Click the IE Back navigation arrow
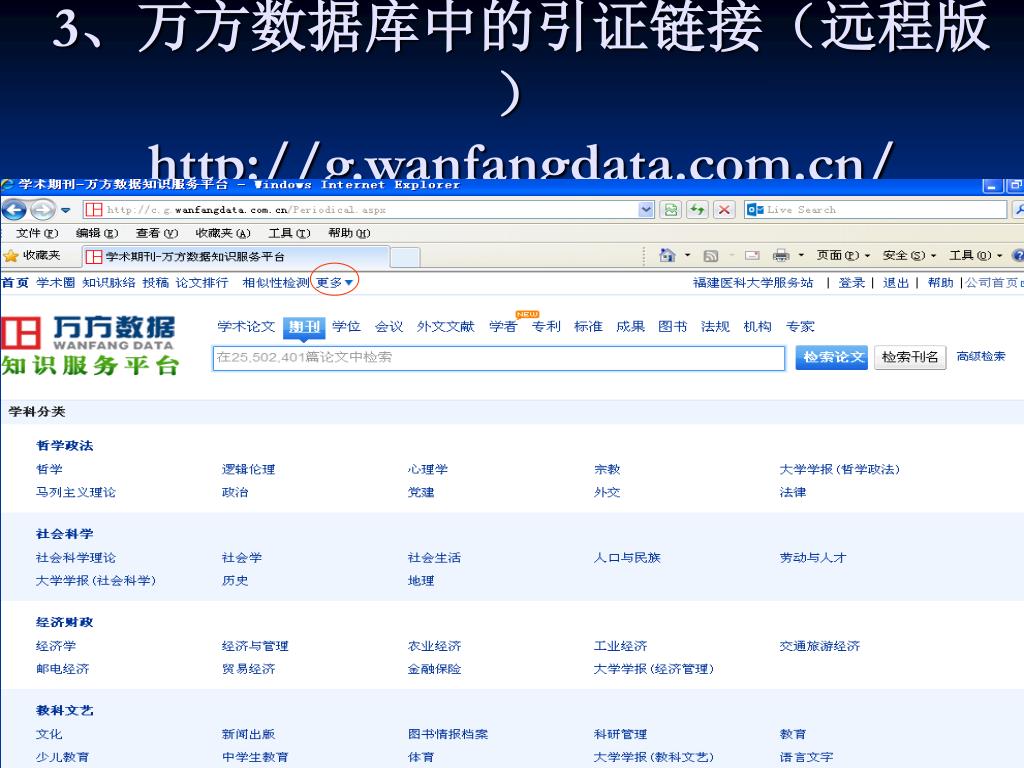 click(14, 210)
